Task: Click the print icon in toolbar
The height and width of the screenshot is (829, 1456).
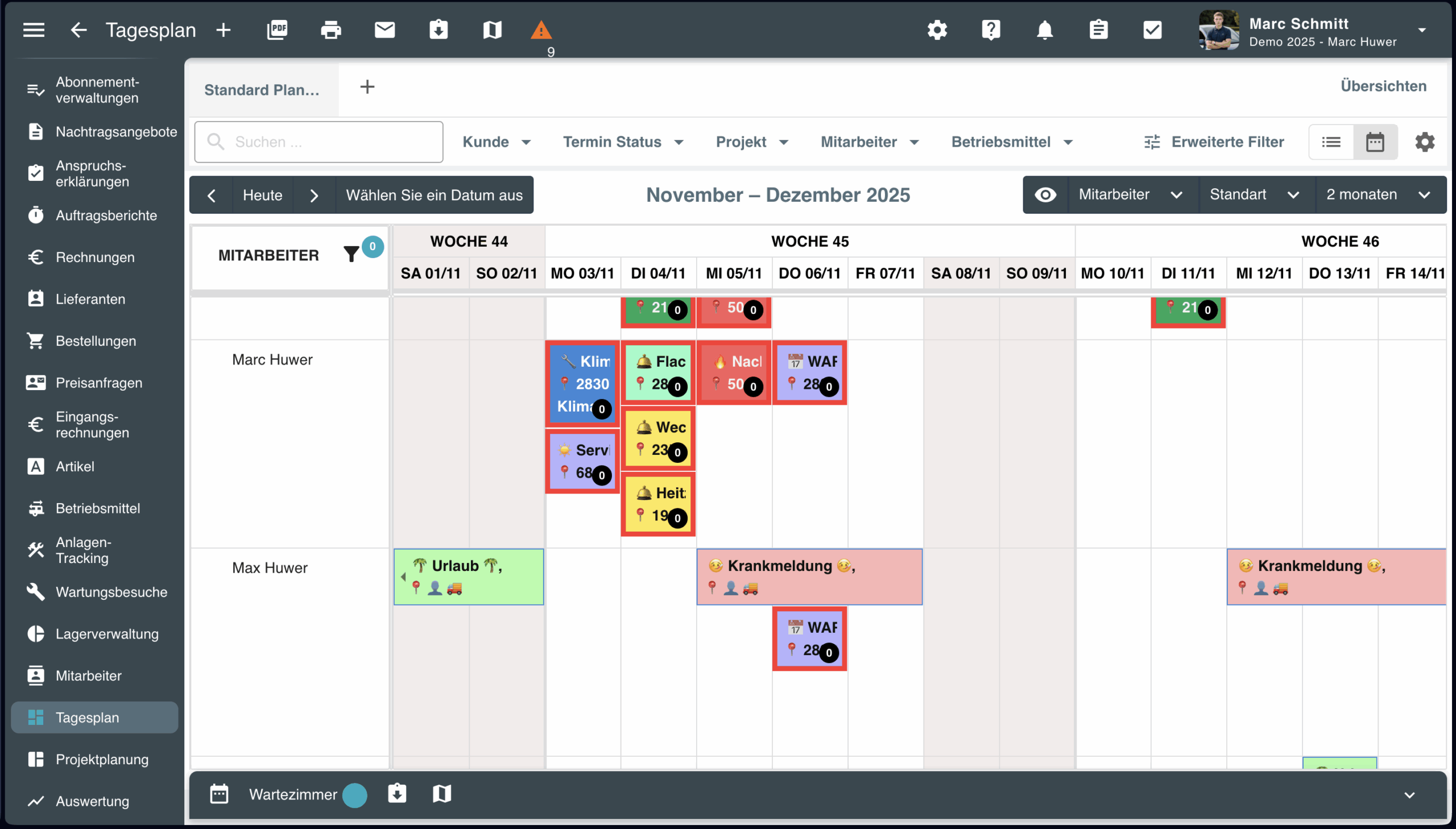Action: coord(331,30)
